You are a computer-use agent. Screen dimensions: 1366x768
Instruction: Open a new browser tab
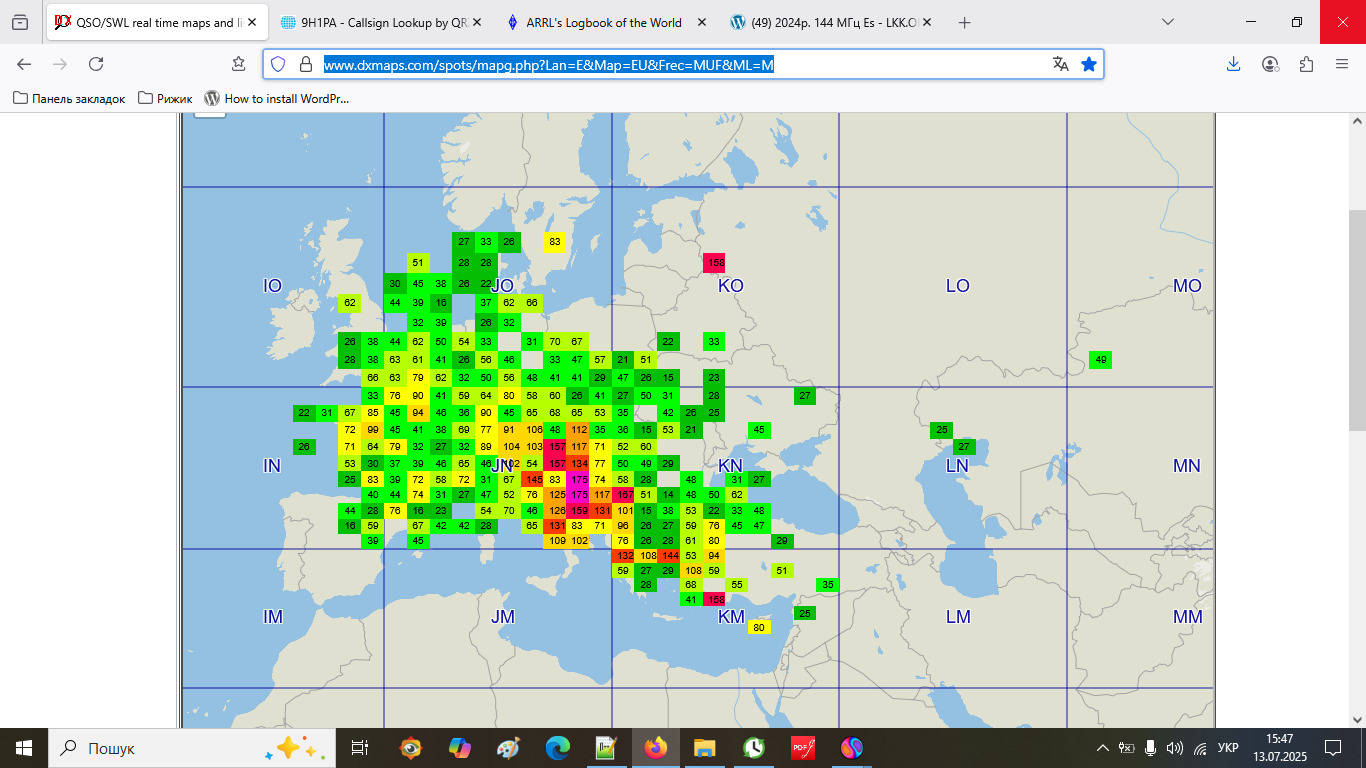click(964, 22)
